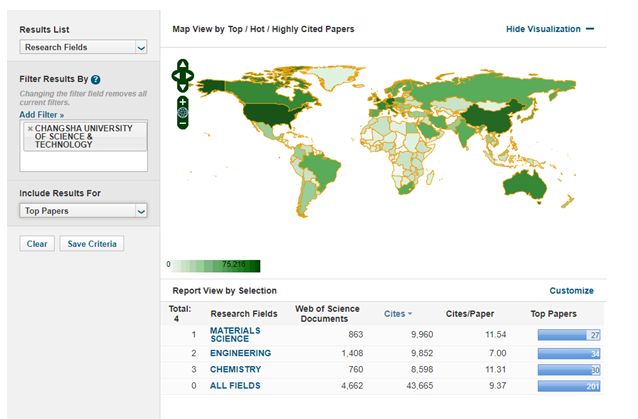
Task: Click the All Fields top papers bar 201
Action: (x=569, y=386)
